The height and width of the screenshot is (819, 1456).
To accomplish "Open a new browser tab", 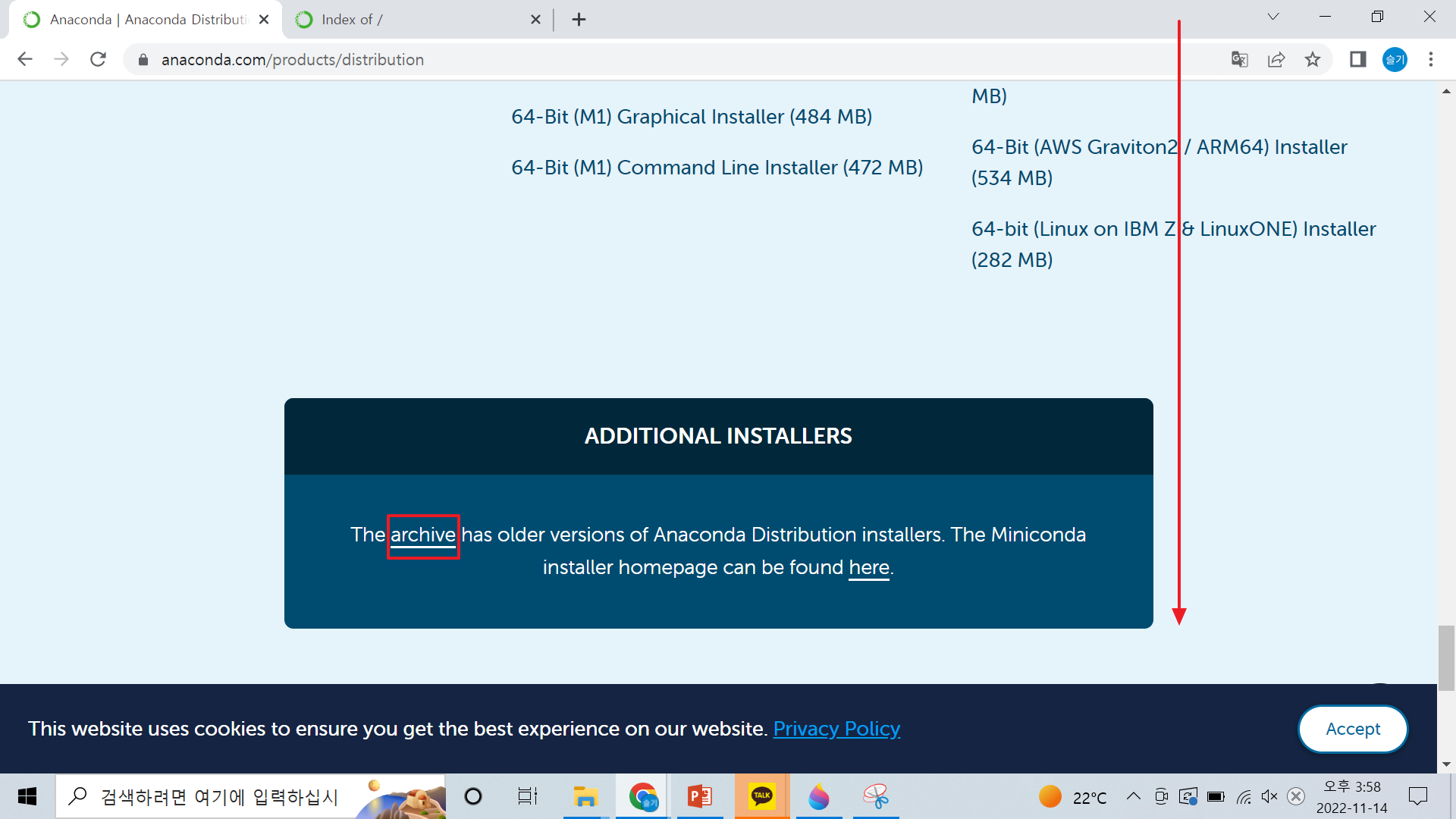I will pos(579,20).
